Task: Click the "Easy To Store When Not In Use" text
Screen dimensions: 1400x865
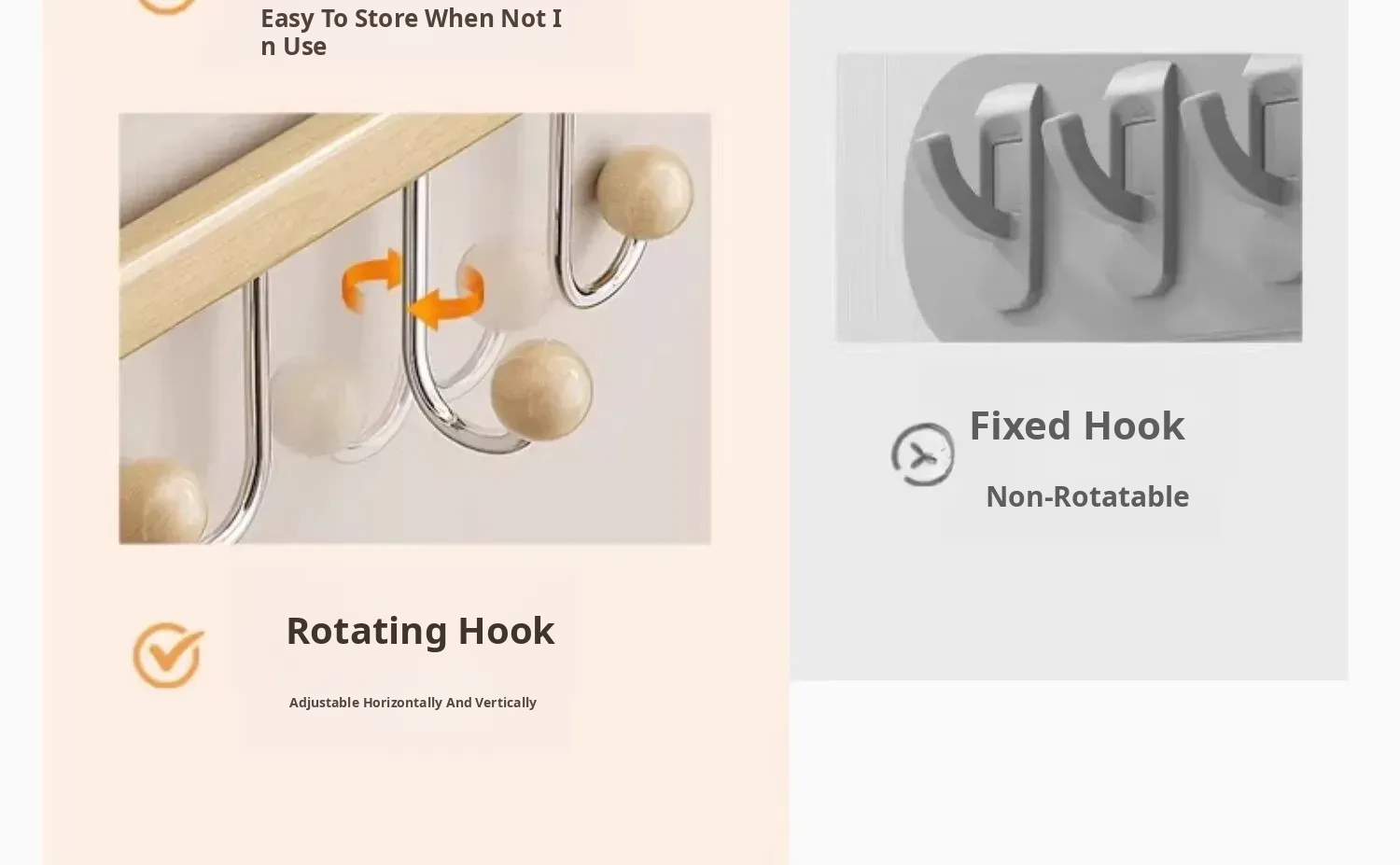Action: pyautogui.click(x=411, y=32)
